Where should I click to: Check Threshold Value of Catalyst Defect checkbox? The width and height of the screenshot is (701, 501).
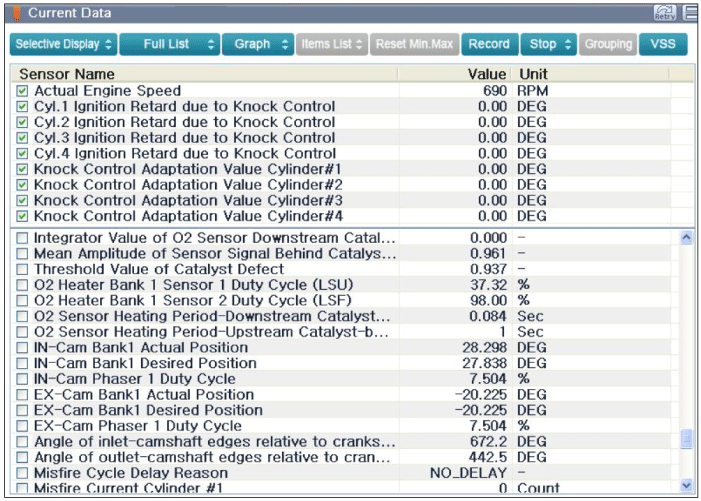[x=22, y=269]
